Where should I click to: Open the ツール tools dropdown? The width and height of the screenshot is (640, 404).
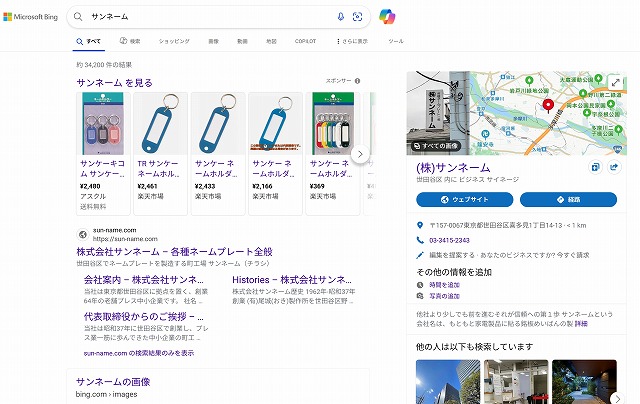(x=396, y=41)
